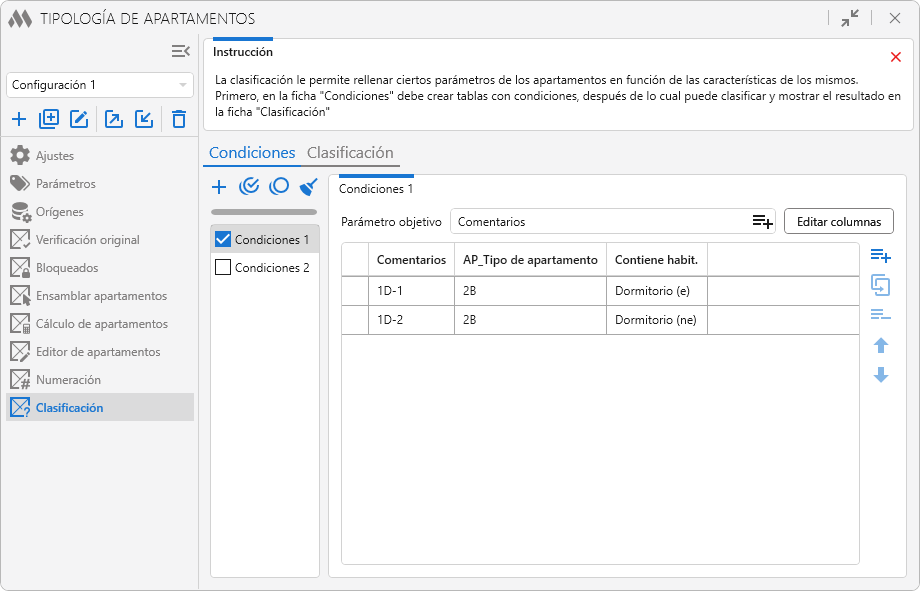Close the Instrucción panel with red X
This screenshot has height=591, width=920.
pos(895,57)
